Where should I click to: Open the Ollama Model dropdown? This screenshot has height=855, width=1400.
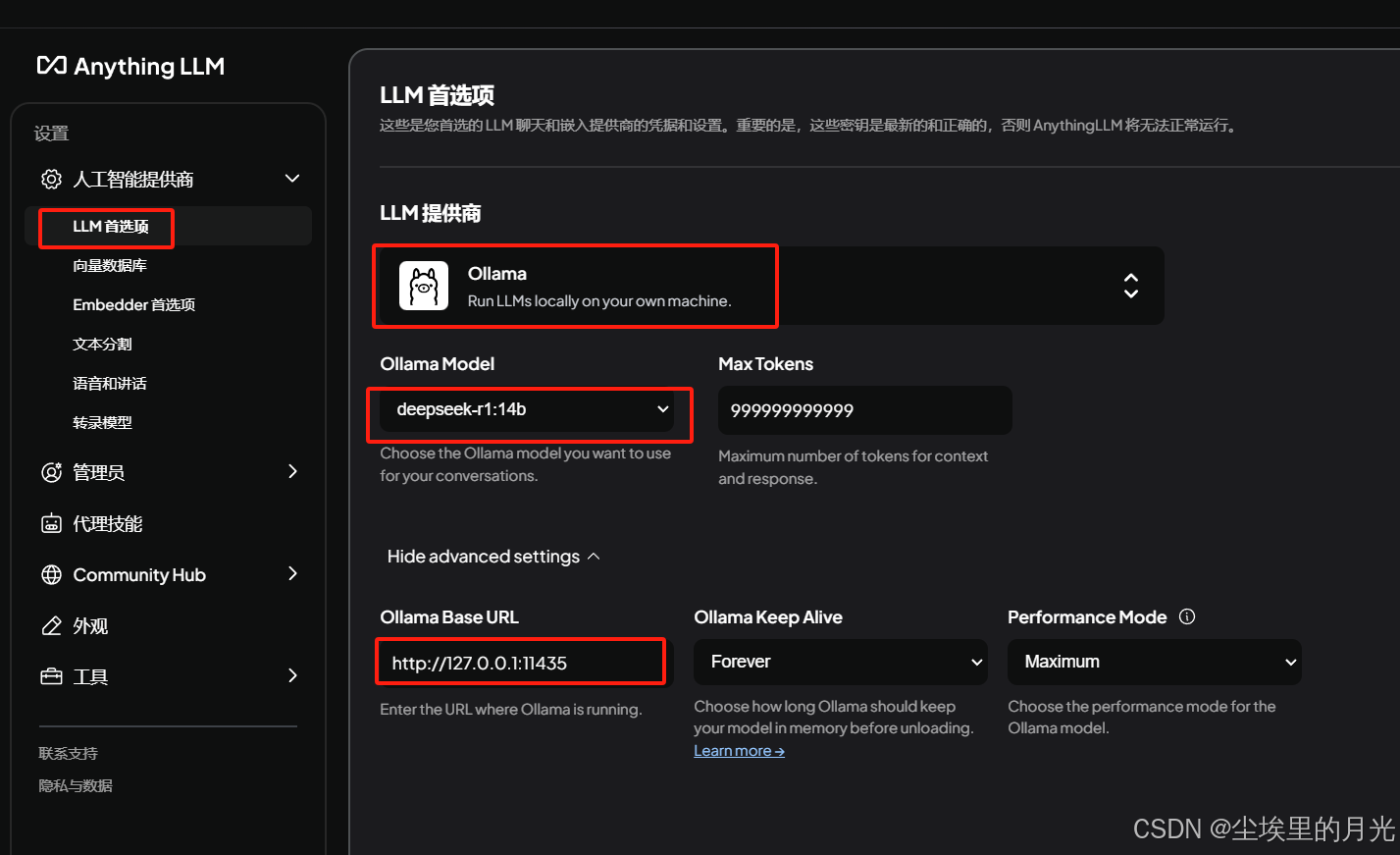pos(528,409)
